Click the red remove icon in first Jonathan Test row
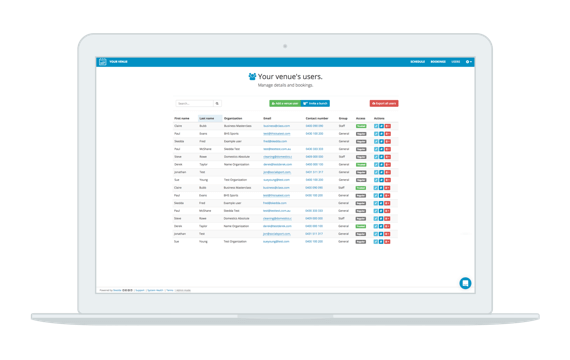 click(x=388, y=172)
